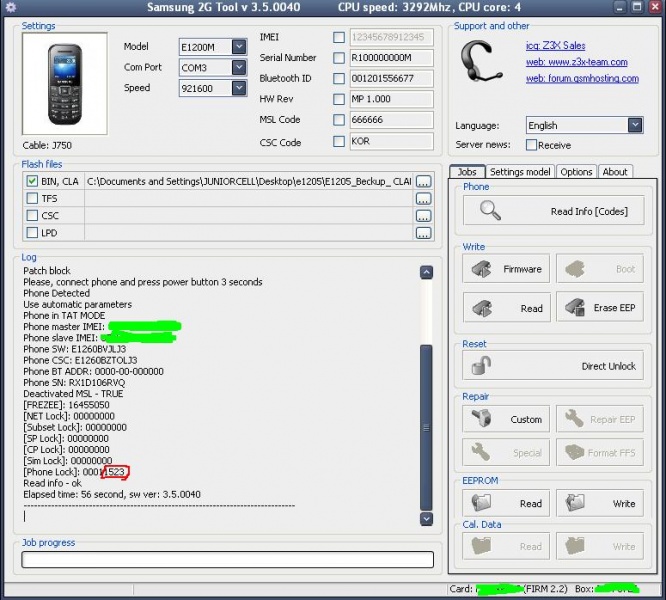Click the magnifier icon on Read Info
The width and height of the screenshot is (666, 600).
click(490, 210)
